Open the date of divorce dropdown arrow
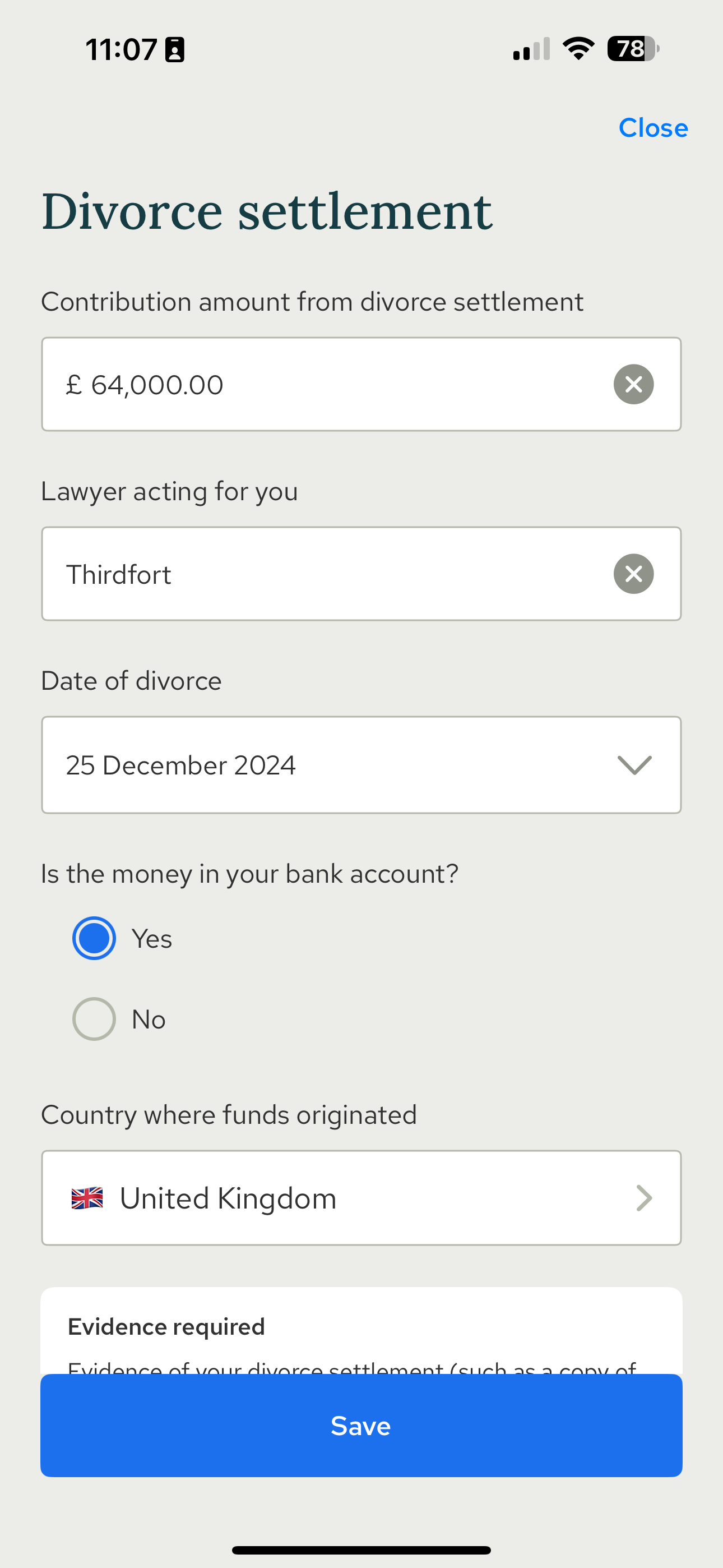Viewport: 723px width, 1568px height. [x=634, y=764]
